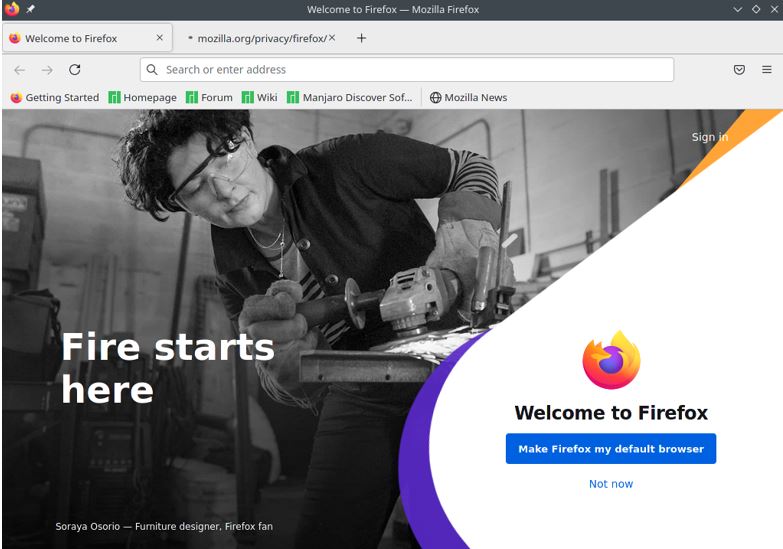This screenshot has height=549, width=783.
Task: Click the search magnifier icon in address bar
Action: 152,69
